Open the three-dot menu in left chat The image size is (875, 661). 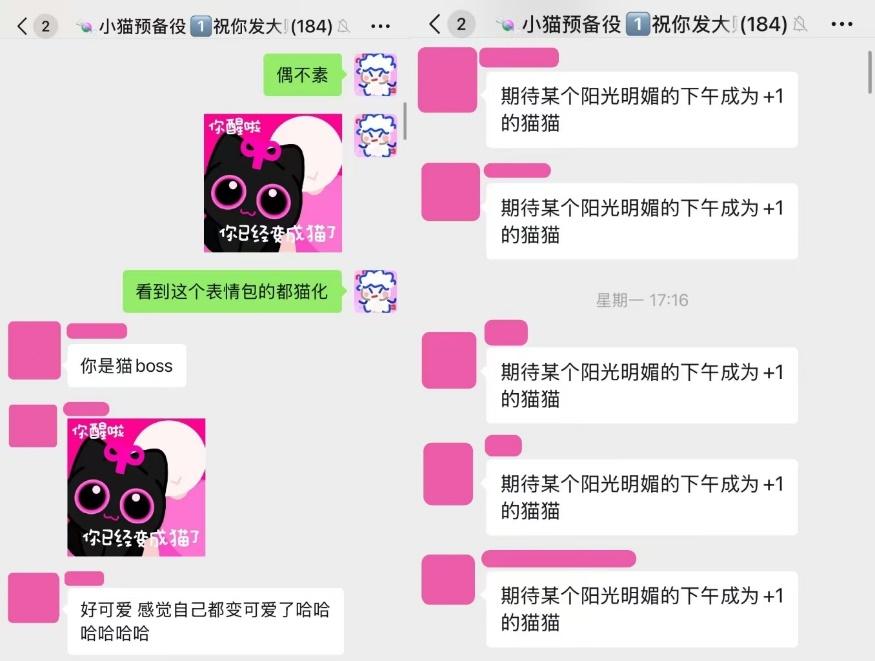(380, 26)
